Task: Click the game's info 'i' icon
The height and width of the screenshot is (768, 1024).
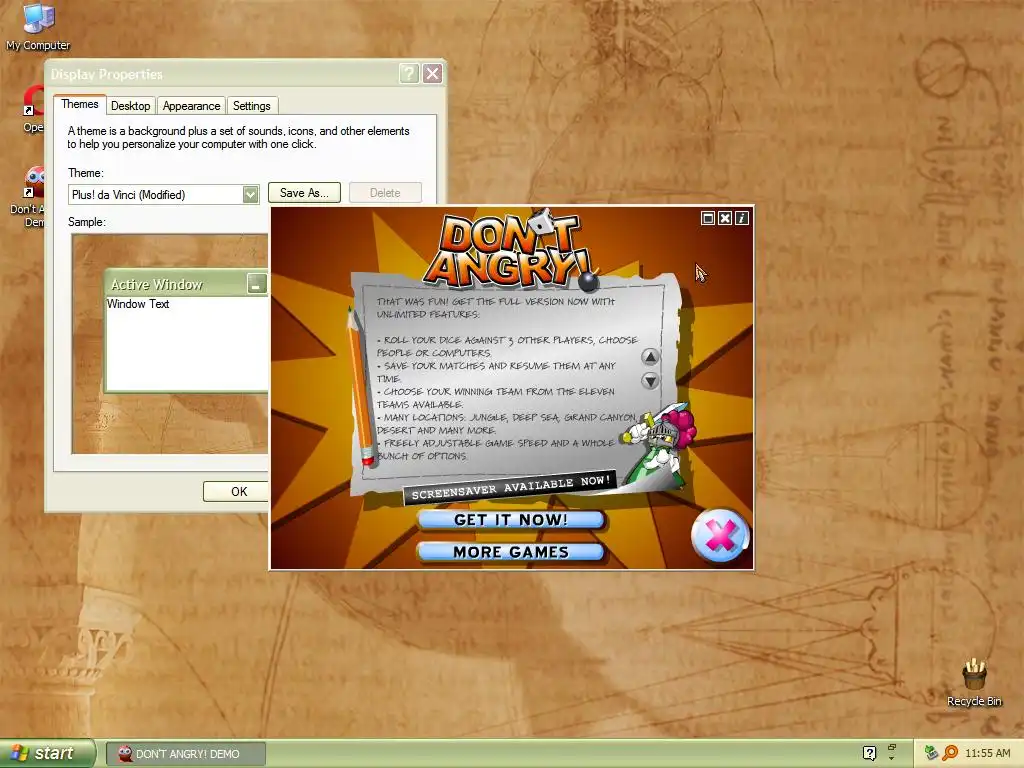Action: [x=742, y=218]
